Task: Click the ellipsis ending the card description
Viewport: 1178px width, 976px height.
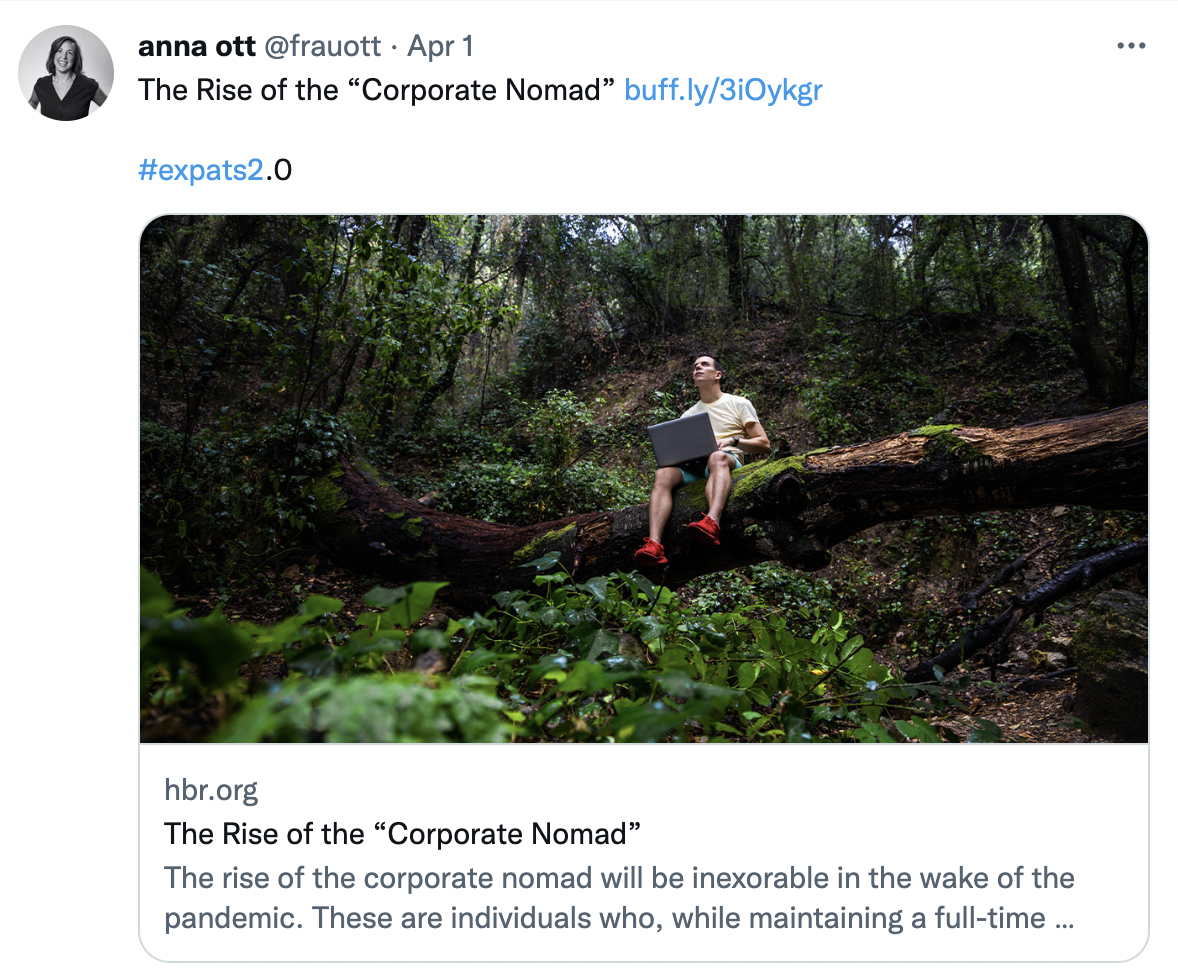Action: click(1065, 918)
